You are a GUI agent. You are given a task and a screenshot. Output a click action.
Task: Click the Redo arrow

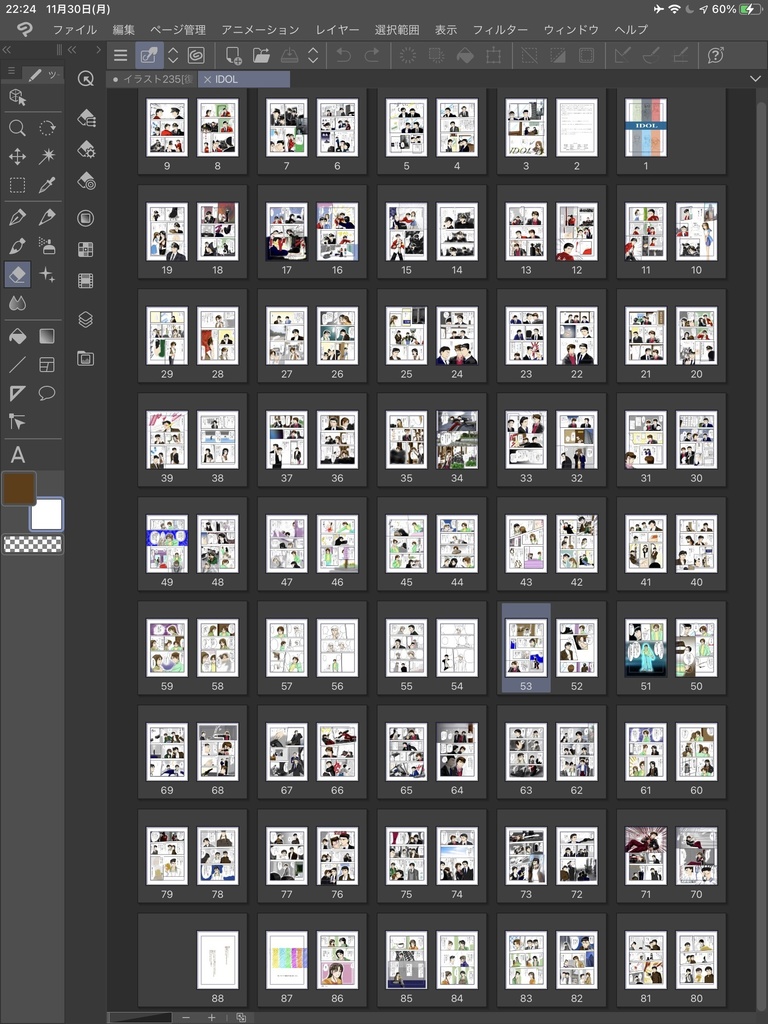[372, 56]
